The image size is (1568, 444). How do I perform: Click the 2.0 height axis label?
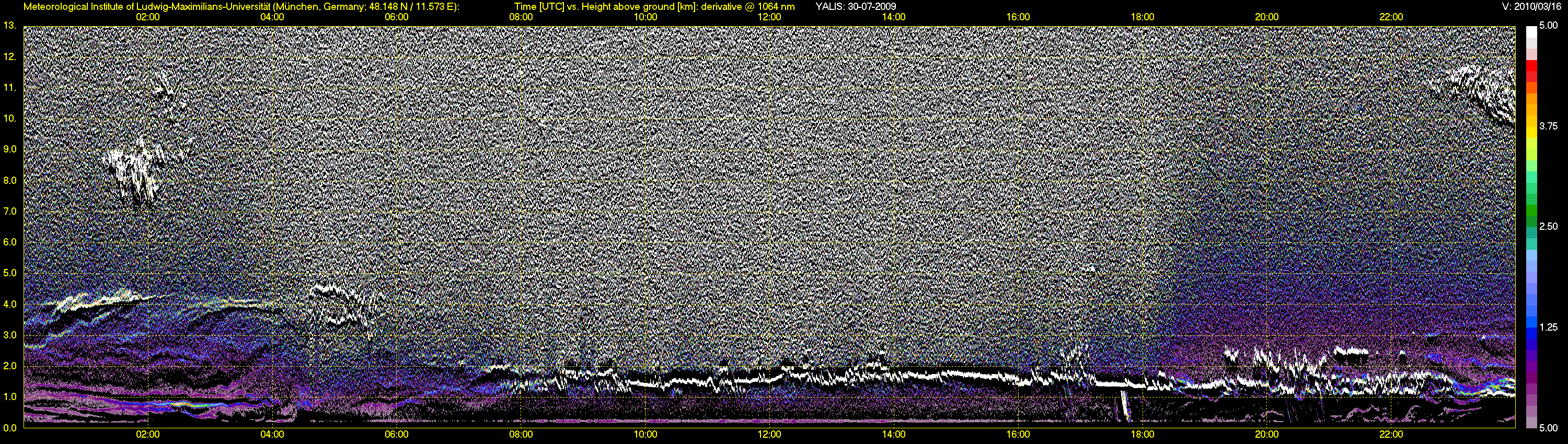[10, 366]
